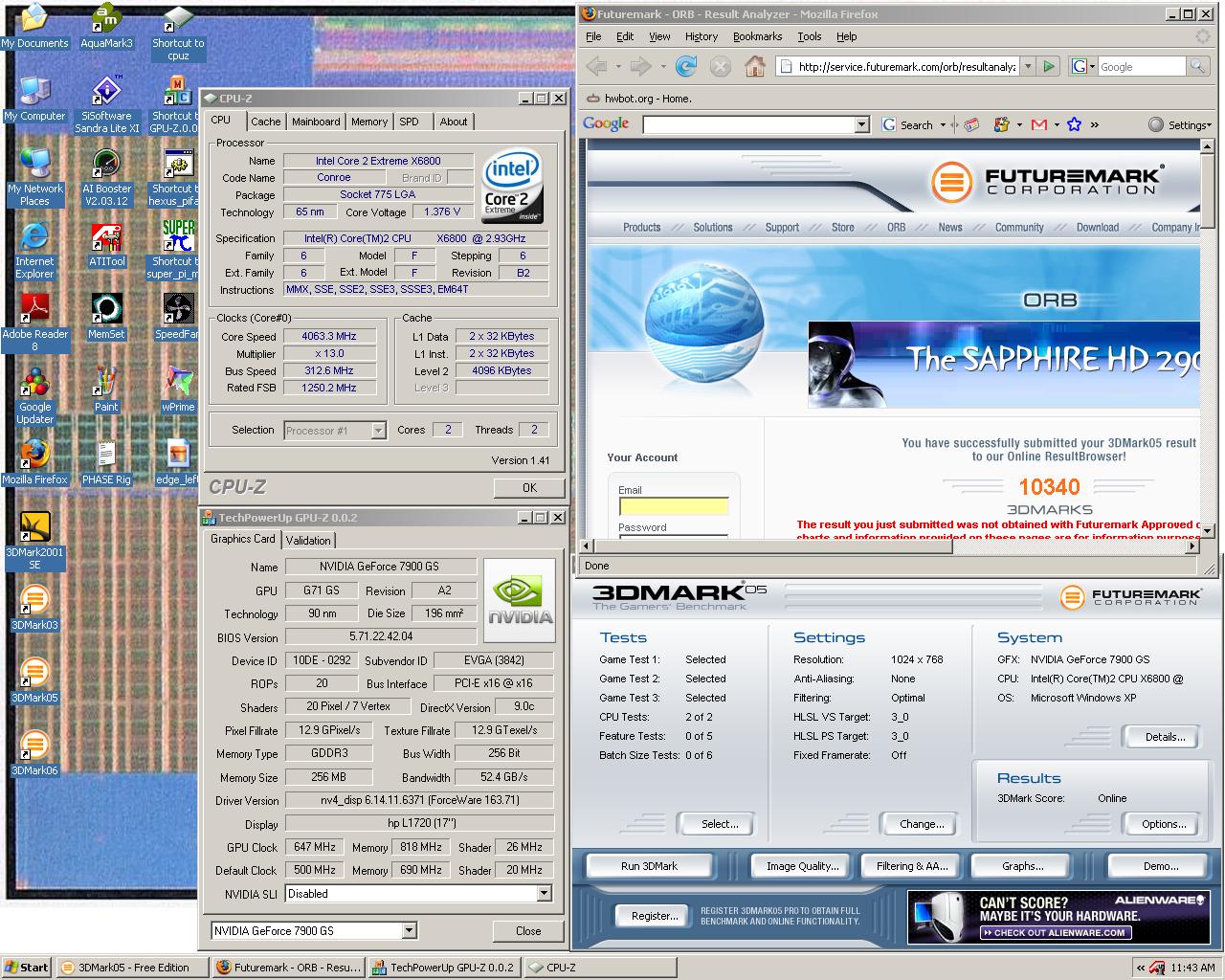Expand NVIDIA SLI dropdown in GPU-Z
1225x980 pixels.
544,894
